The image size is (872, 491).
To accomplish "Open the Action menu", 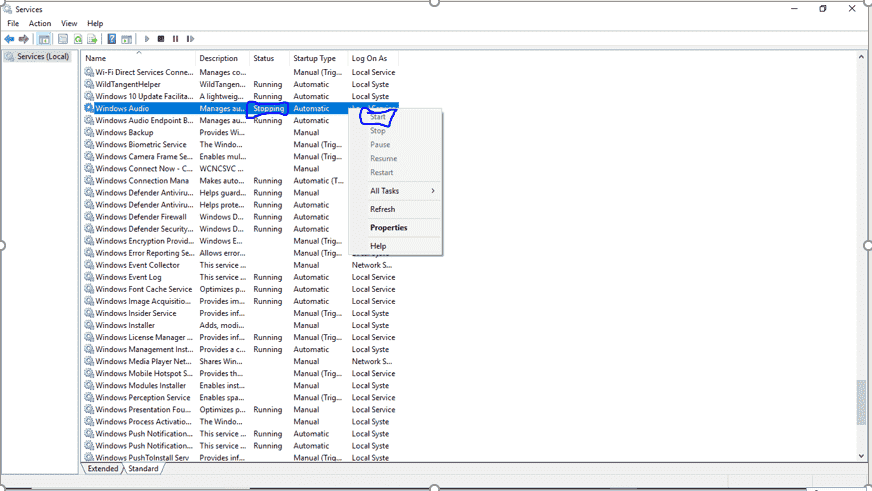I will click(x=39, y=23).
